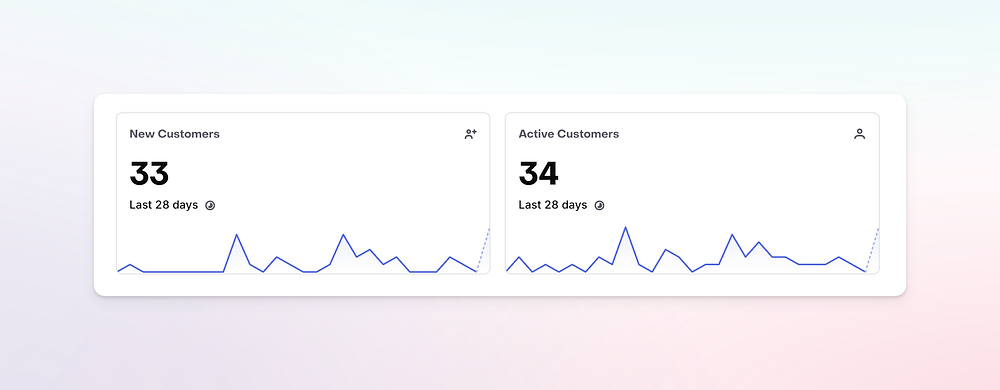Click the last solid peak before Active Customers' dashed line
1000x390 pixels.
click(x=839, y=258)
